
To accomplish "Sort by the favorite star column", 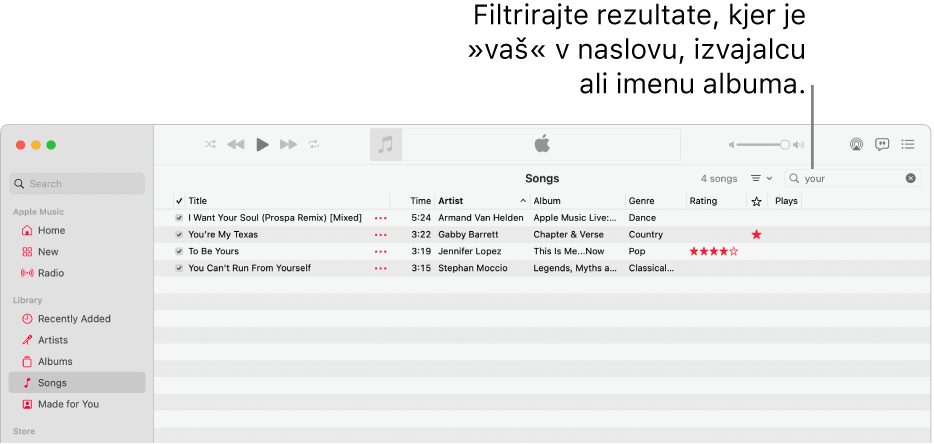I will pos(756,201).
